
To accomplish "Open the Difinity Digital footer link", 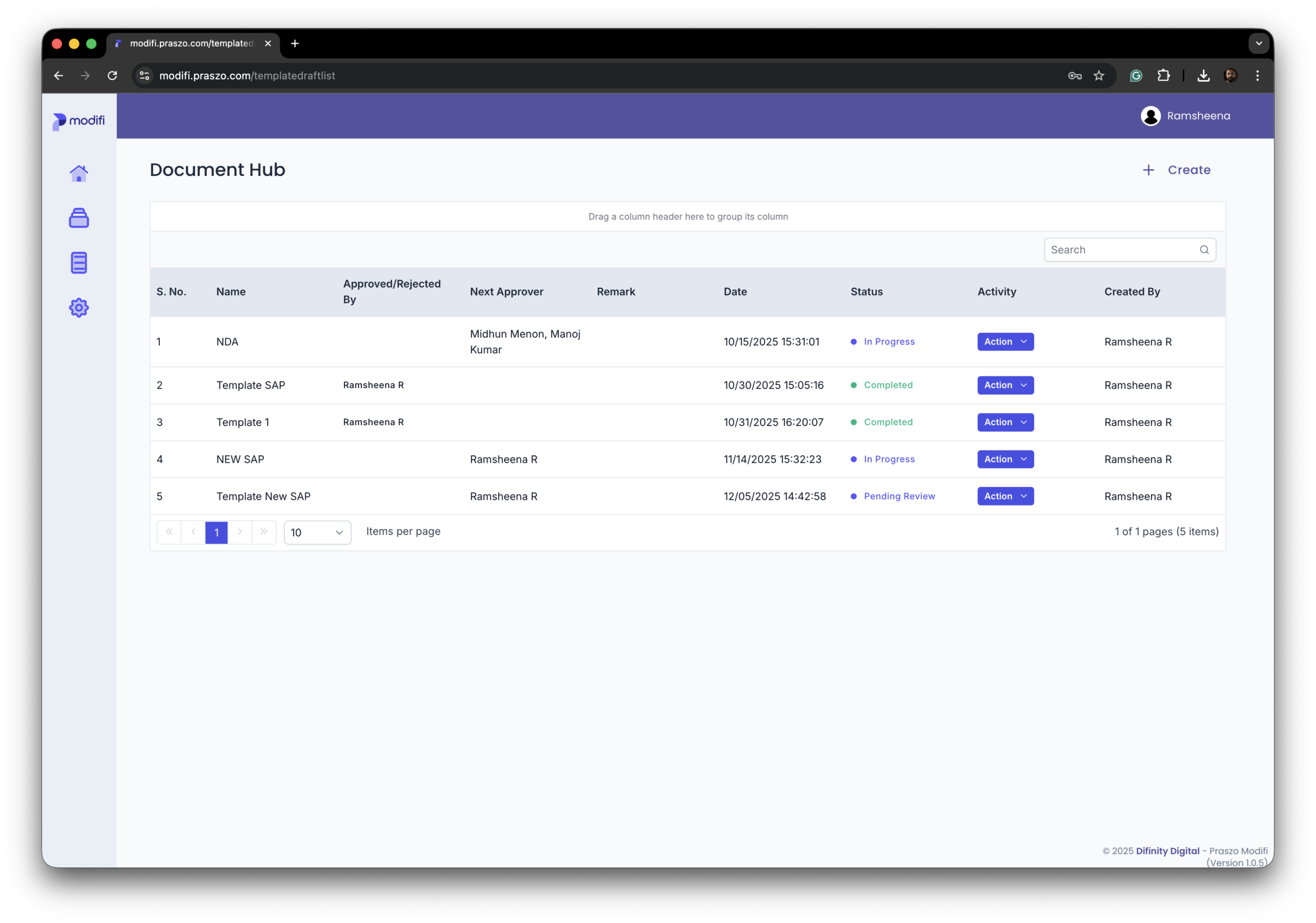I will [x=1167, y=851].
